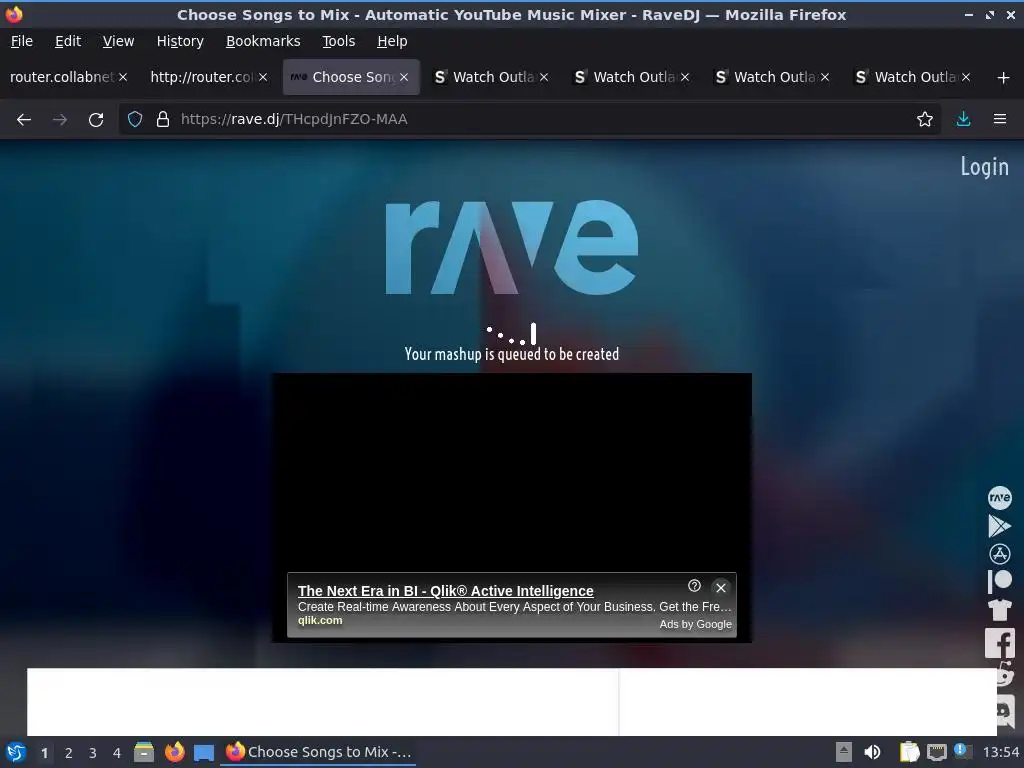Image resolution: width=1024 pixels, height=768 pixels.
Task: Open the removable media eject tray icon
Action: [844, 752]
